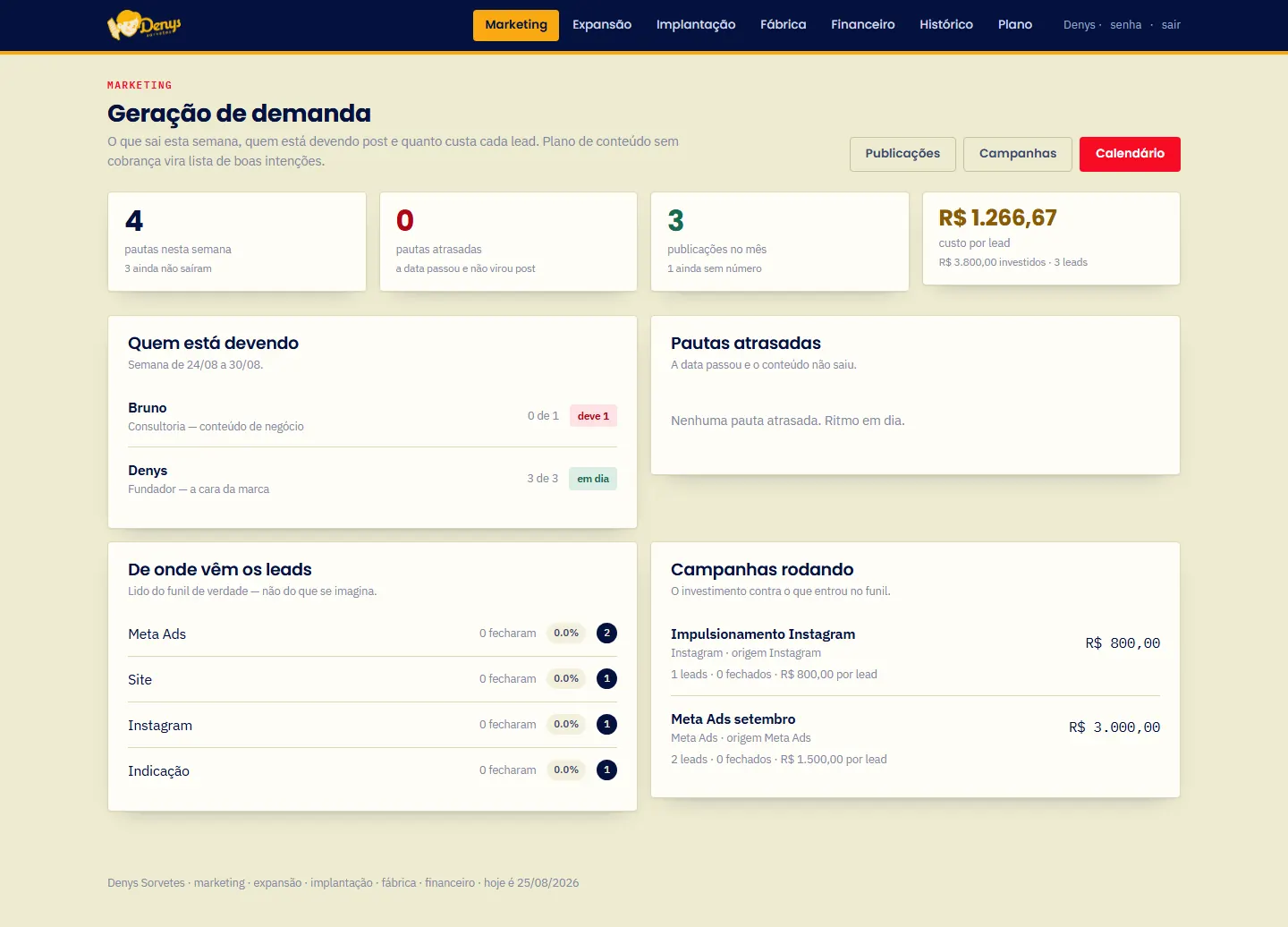Screen dimensions: 1288x927
Task: Click the Site lead source label
Action: pos(140,680)
